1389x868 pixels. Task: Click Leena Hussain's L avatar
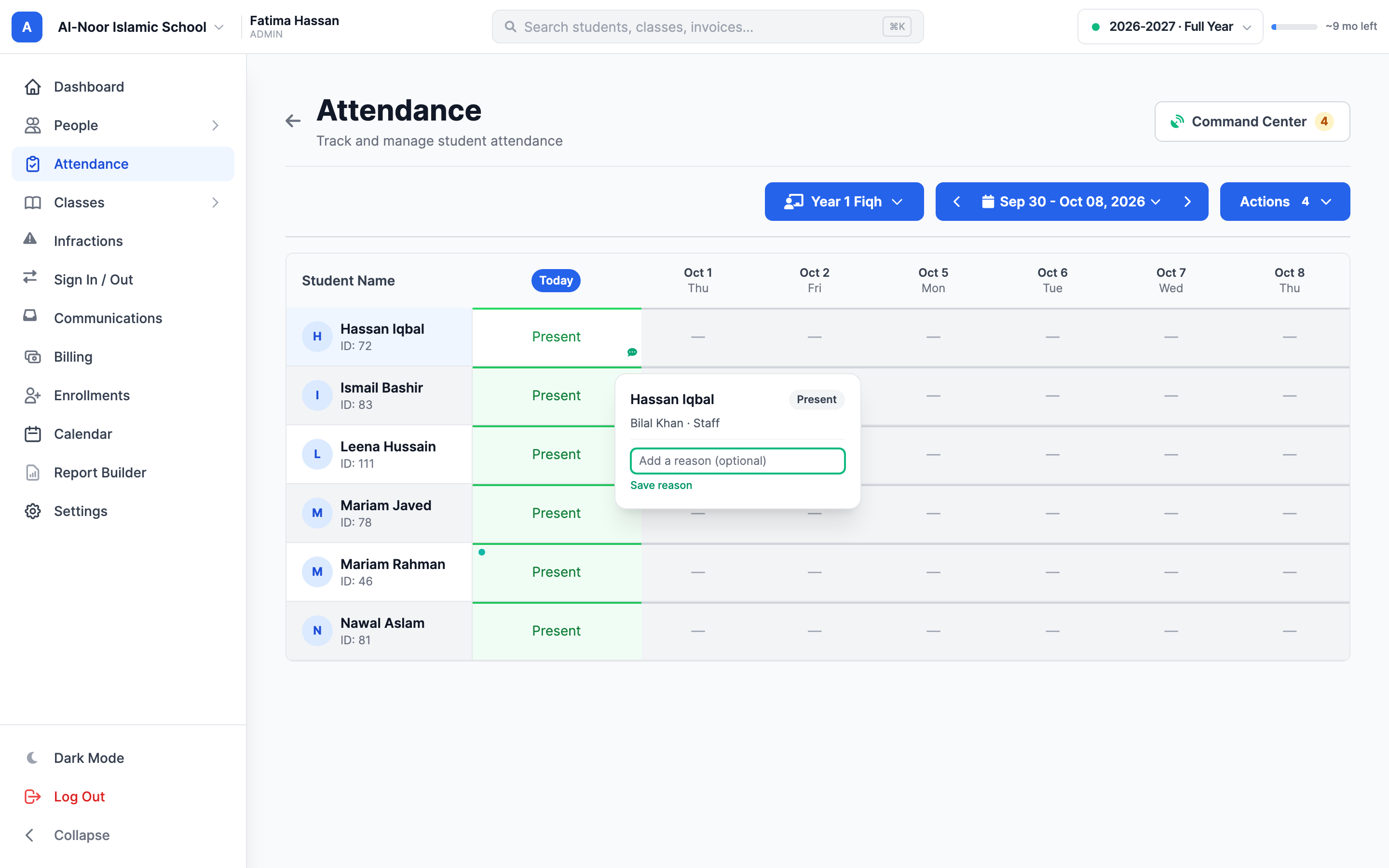317,454
